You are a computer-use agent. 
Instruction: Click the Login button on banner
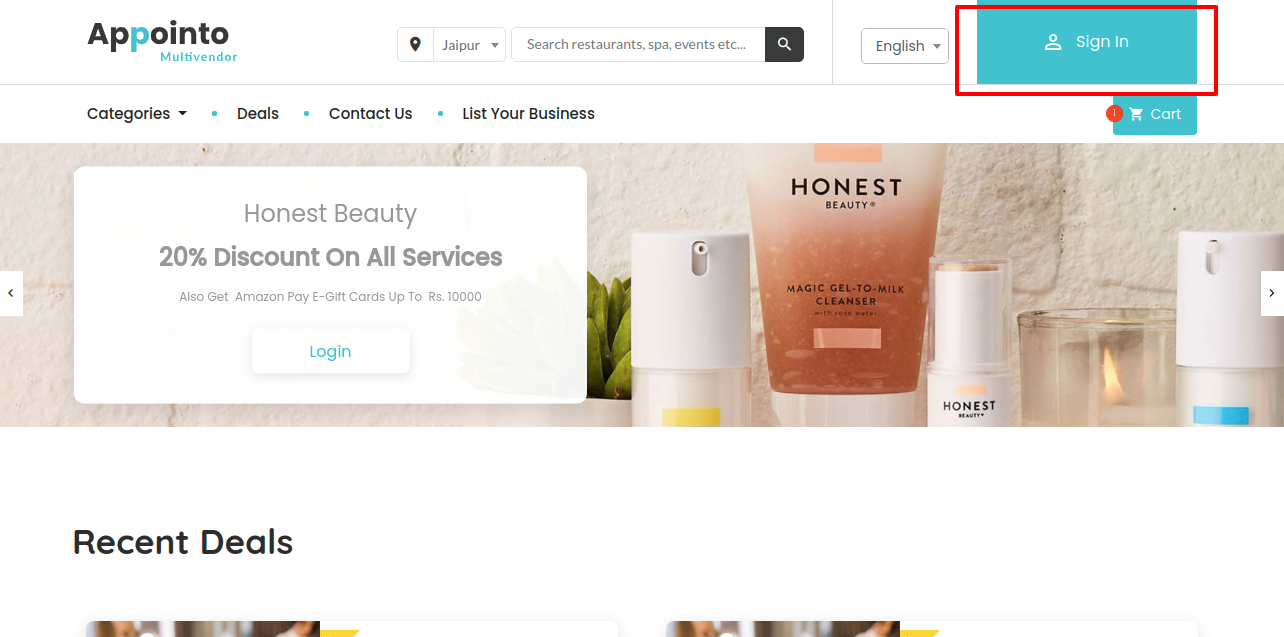(x=331, y=351)
